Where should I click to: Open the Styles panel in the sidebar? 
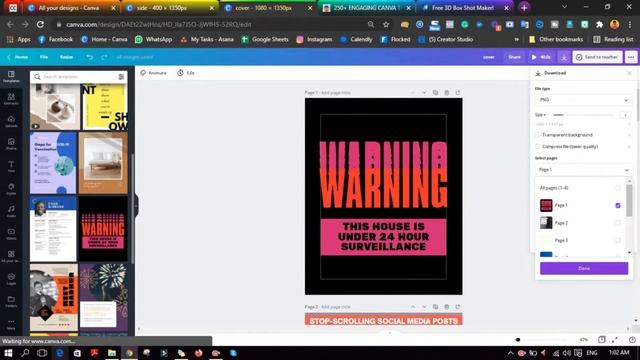tap(11, 189)
